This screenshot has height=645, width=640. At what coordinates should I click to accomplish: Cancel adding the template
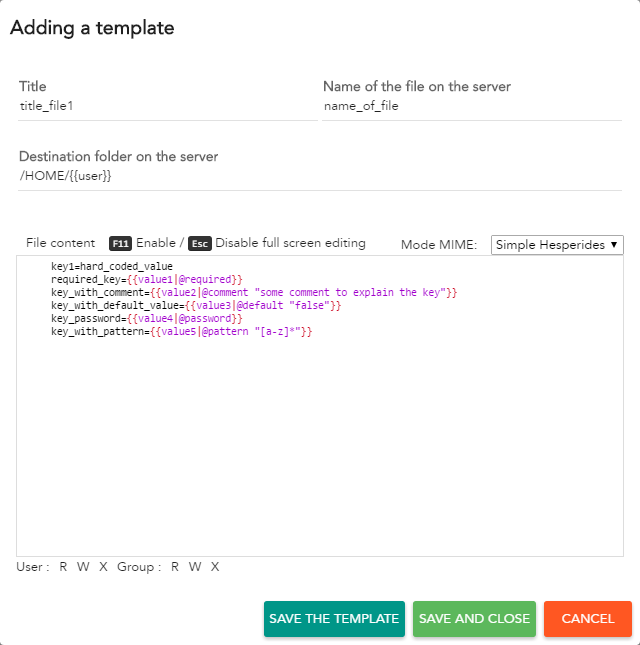[588, 619]
